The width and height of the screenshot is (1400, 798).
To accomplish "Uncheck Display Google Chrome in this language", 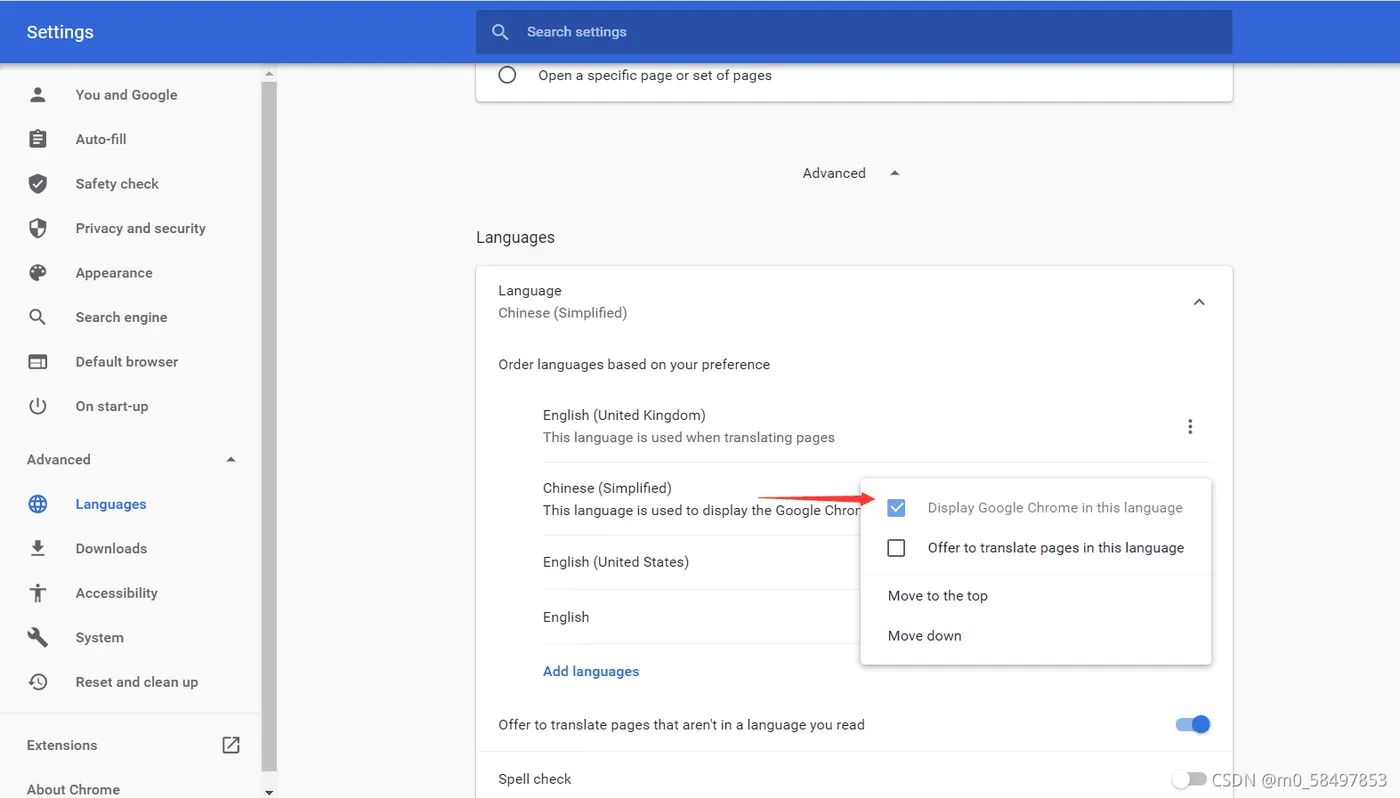I will [896, 508].
